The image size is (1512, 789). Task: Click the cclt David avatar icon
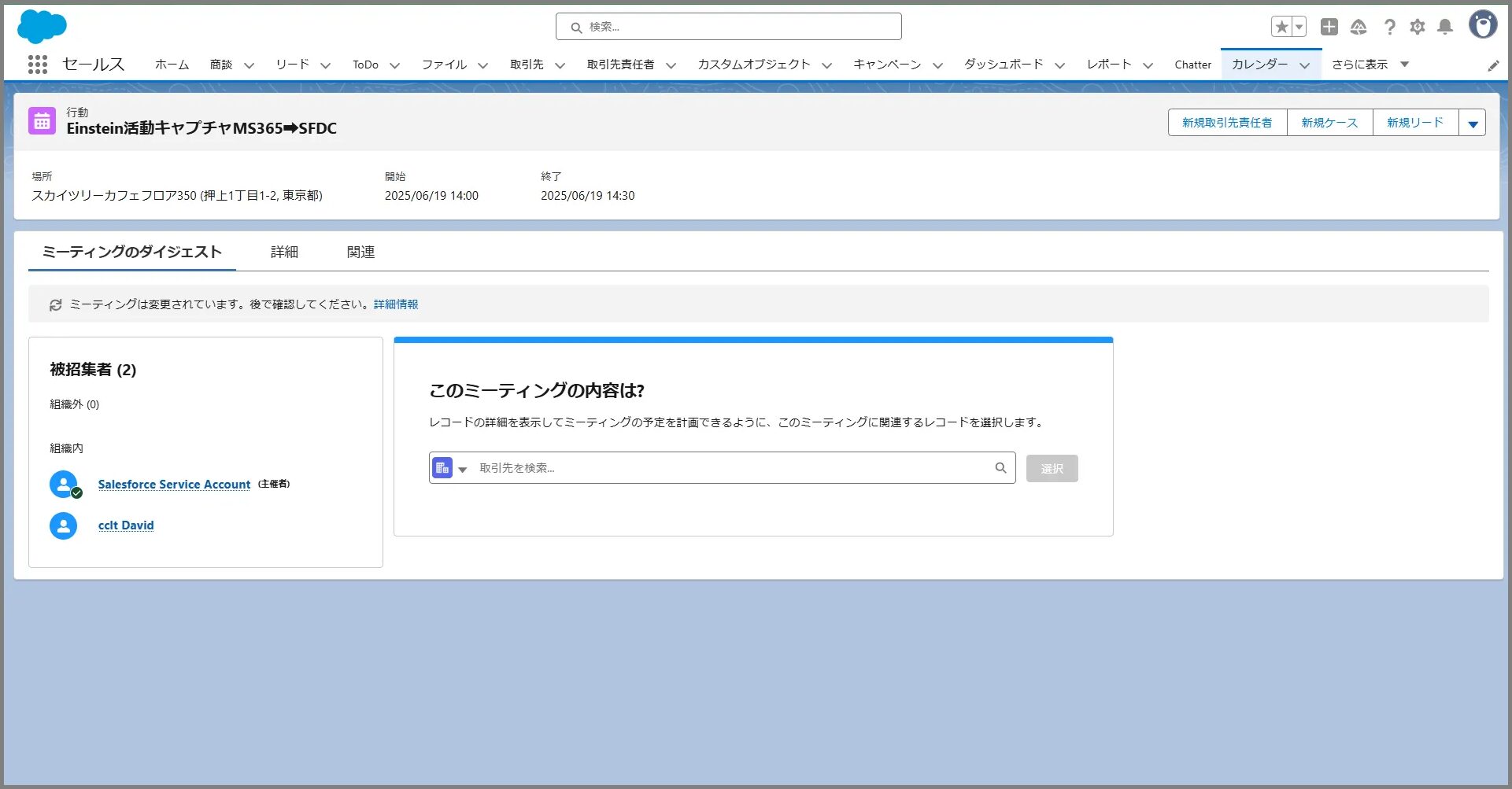[x=64, y=525]
